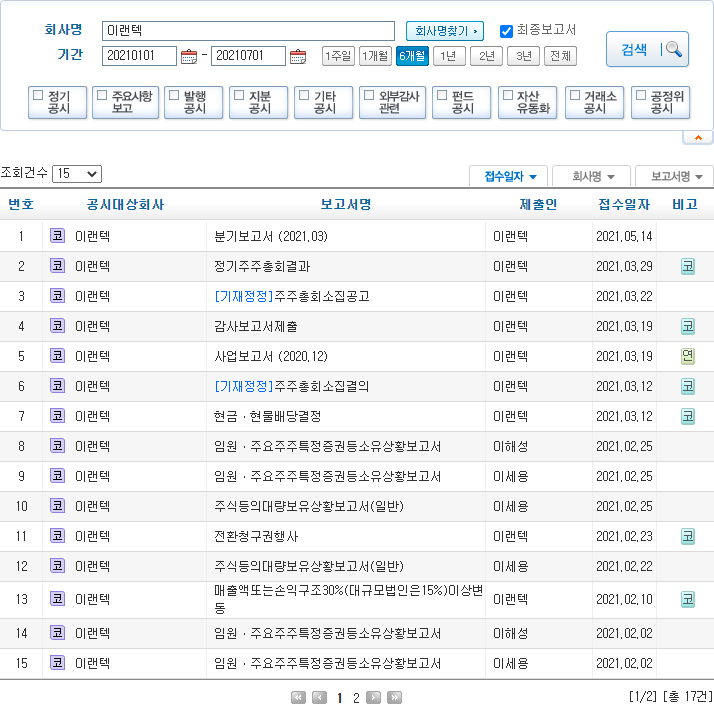
Task: Sort by 접수일자 tab
Action: (x=509, y=176)
